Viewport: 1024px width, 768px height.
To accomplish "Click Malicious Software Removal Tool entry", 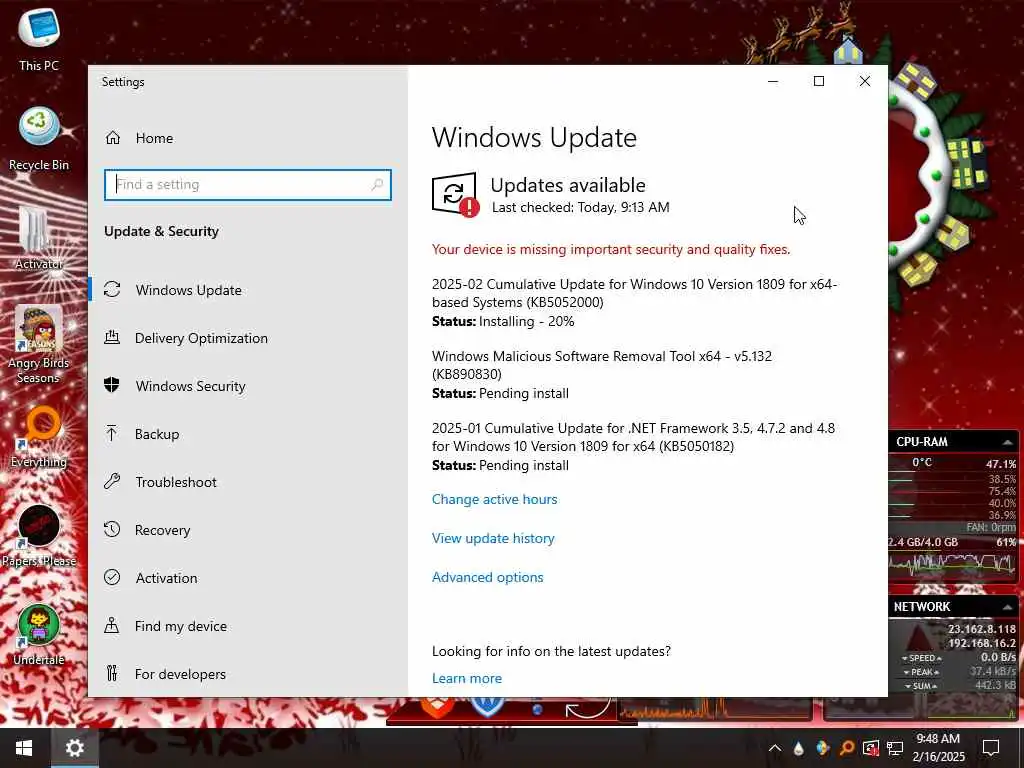I will coord(601,365).
